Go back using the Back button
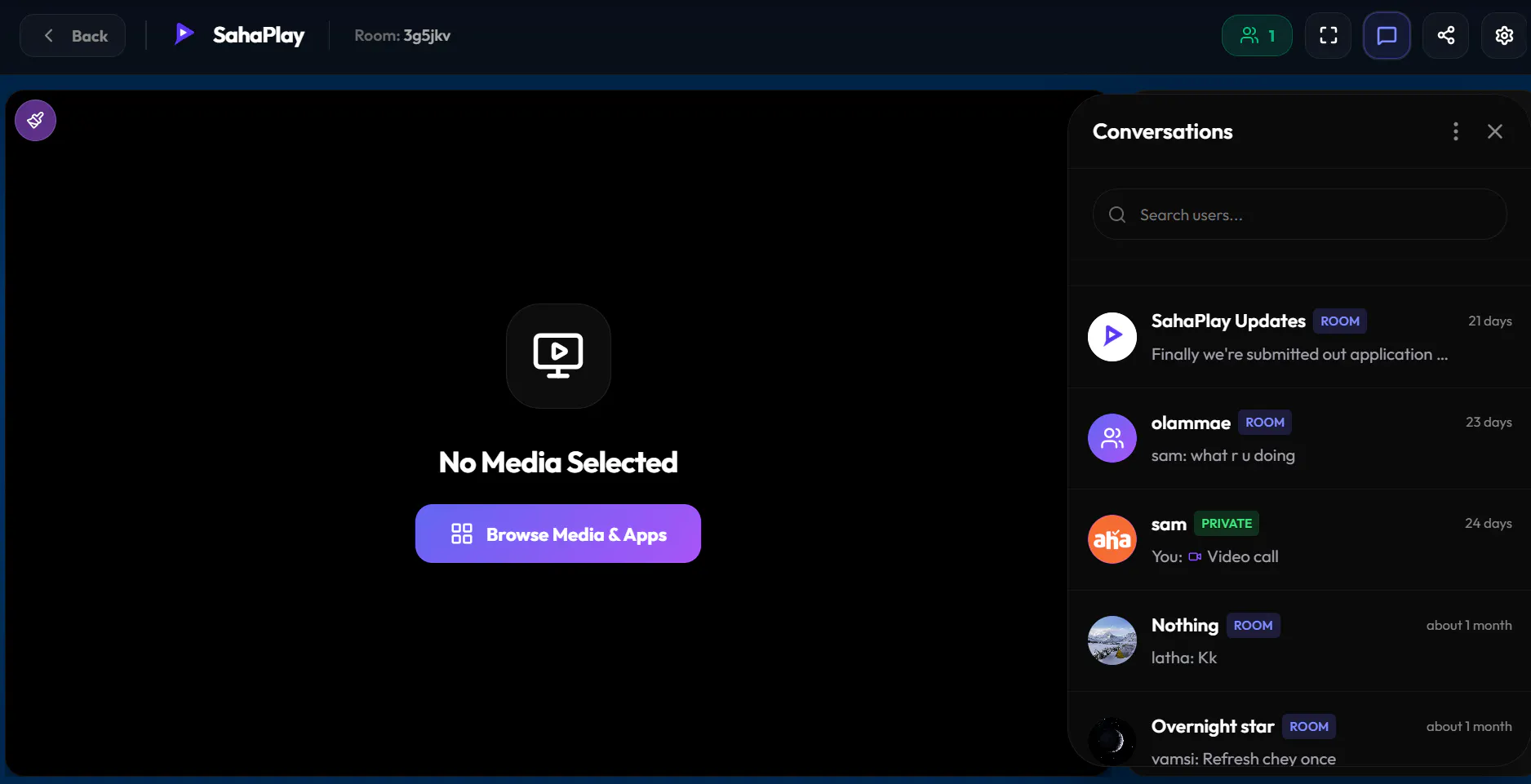The image size is (1531, 784). pyautogui.click(x=73, y=36)
